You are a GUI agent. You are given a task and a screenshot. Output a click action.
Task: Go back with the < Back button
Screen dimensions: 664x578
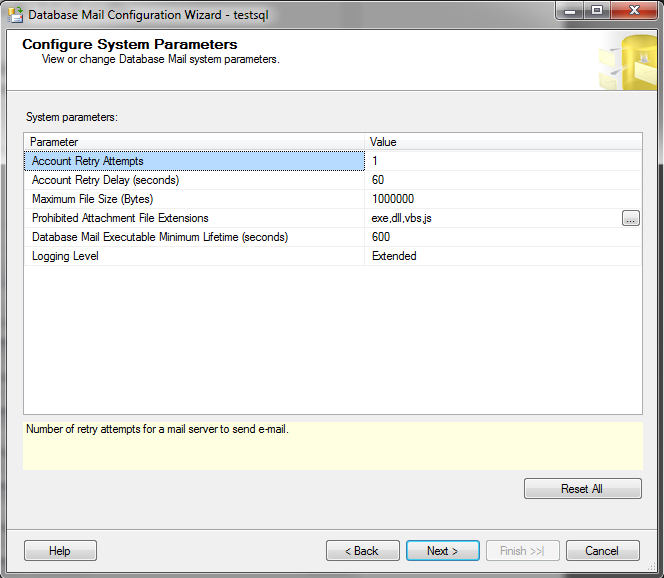(362, 550)
